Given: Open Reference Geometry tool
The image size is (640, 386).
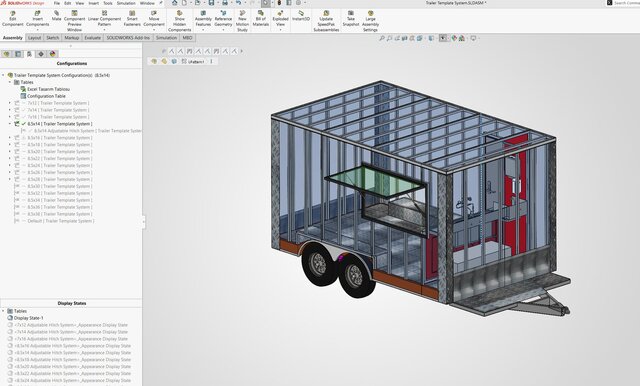Looking at the screenshot, I should pos(223,19).
